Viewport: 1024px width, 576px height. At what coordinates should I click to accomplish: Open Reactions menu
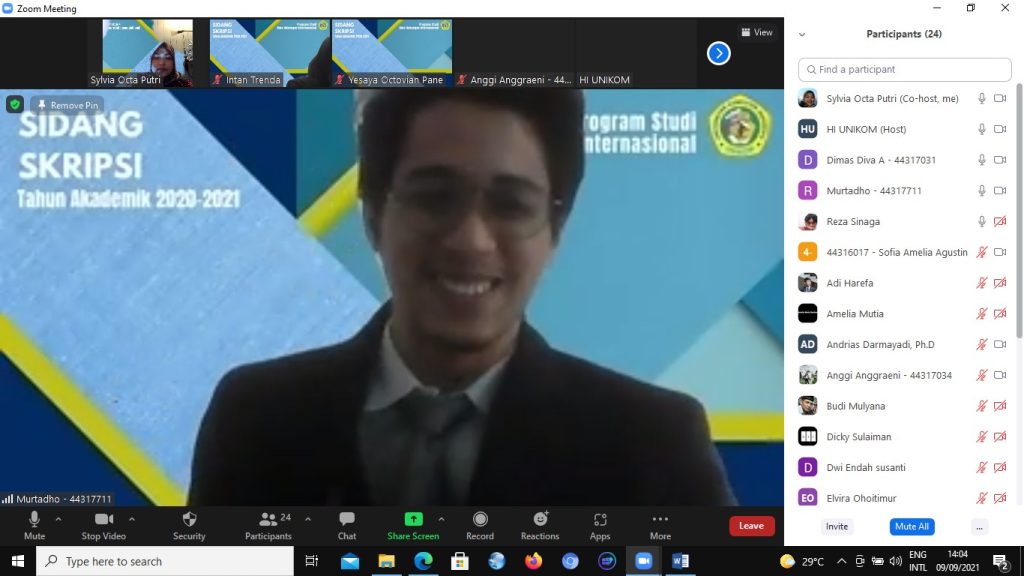540,526
